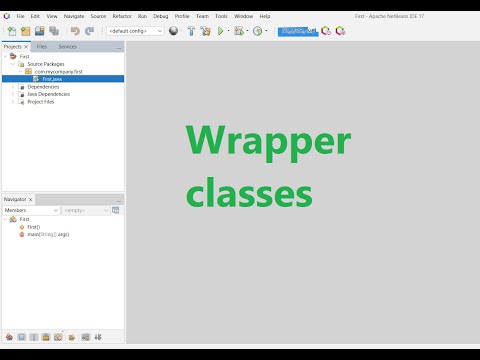Switch to the Files tab
Screen dimensions: 480x360
point(42,47)
